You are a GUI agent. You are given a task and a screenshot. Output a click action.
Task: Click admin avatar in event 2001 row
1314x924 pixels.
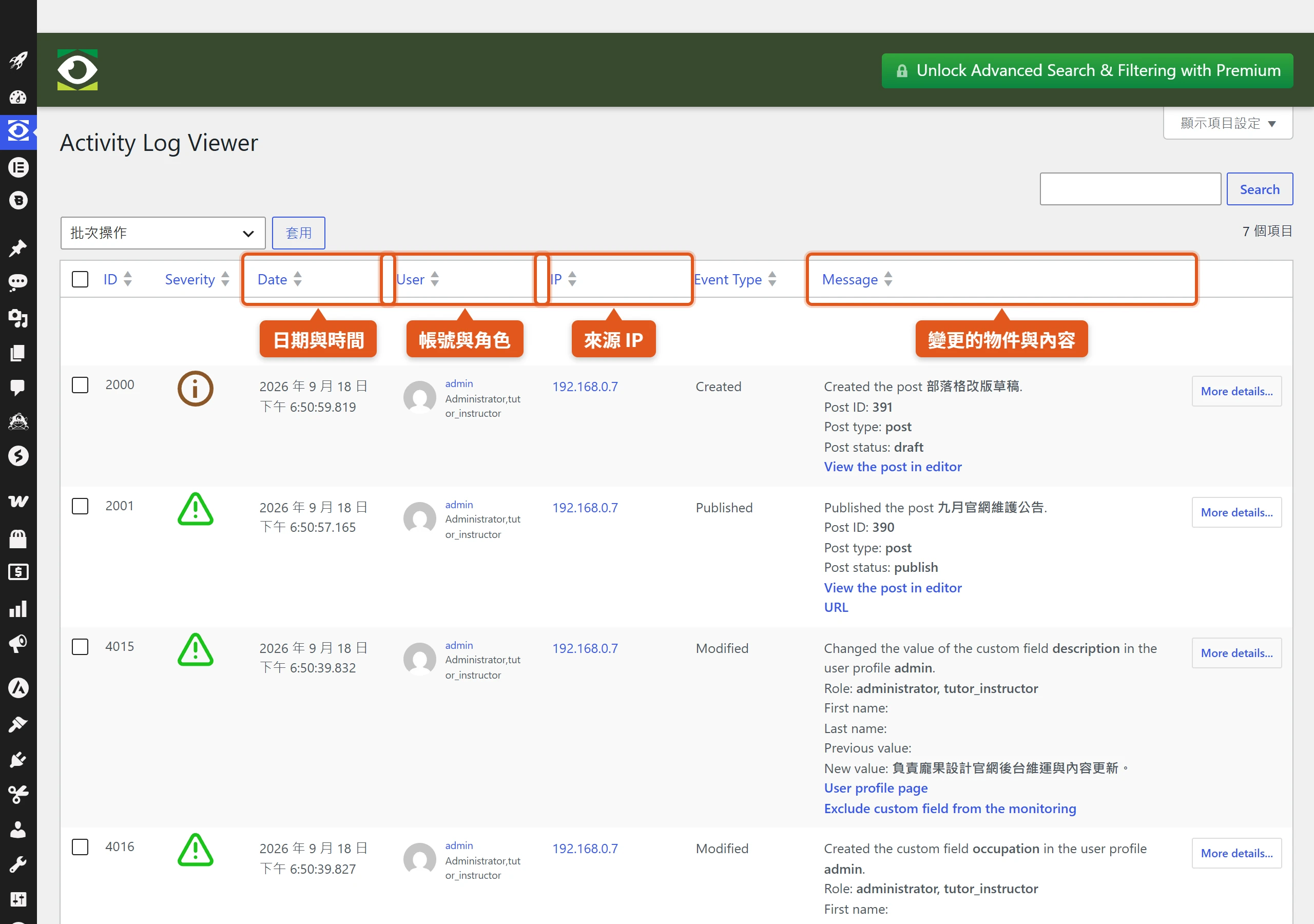click(x=420, y=518)
